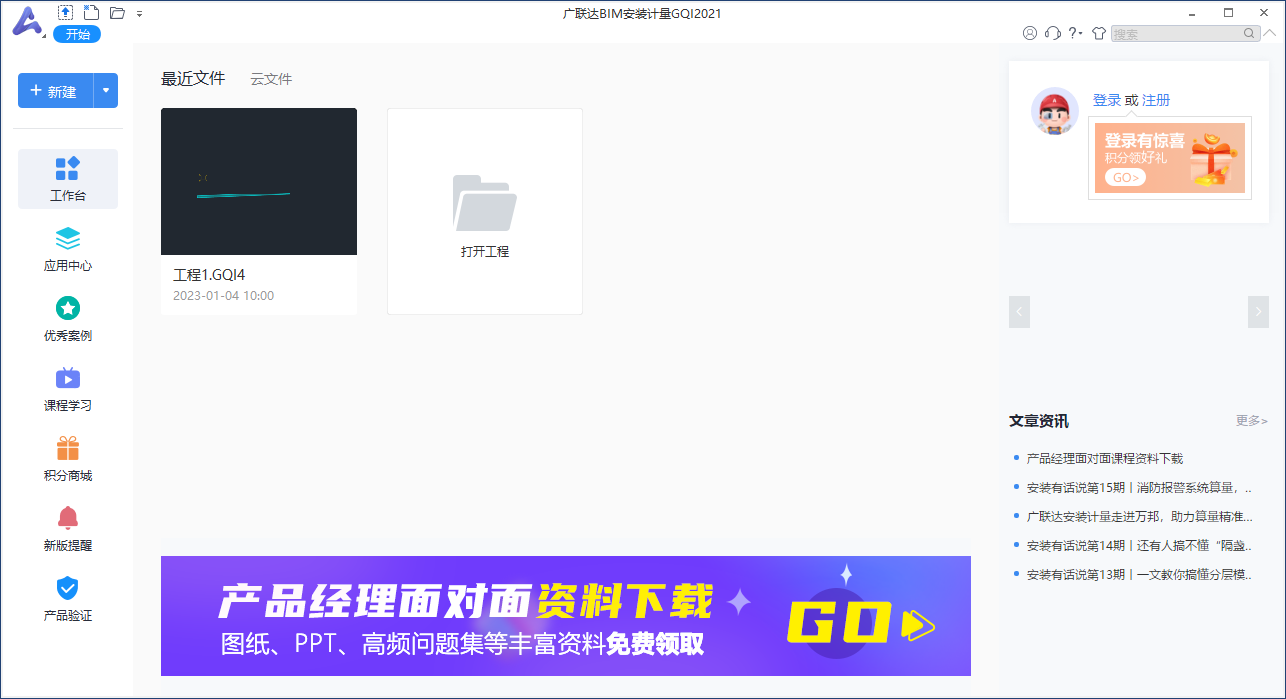The height and width of the screenshot is (699, 1286).
Task: Open 应用中心 from the sidebar
Action: coord(67,248)
